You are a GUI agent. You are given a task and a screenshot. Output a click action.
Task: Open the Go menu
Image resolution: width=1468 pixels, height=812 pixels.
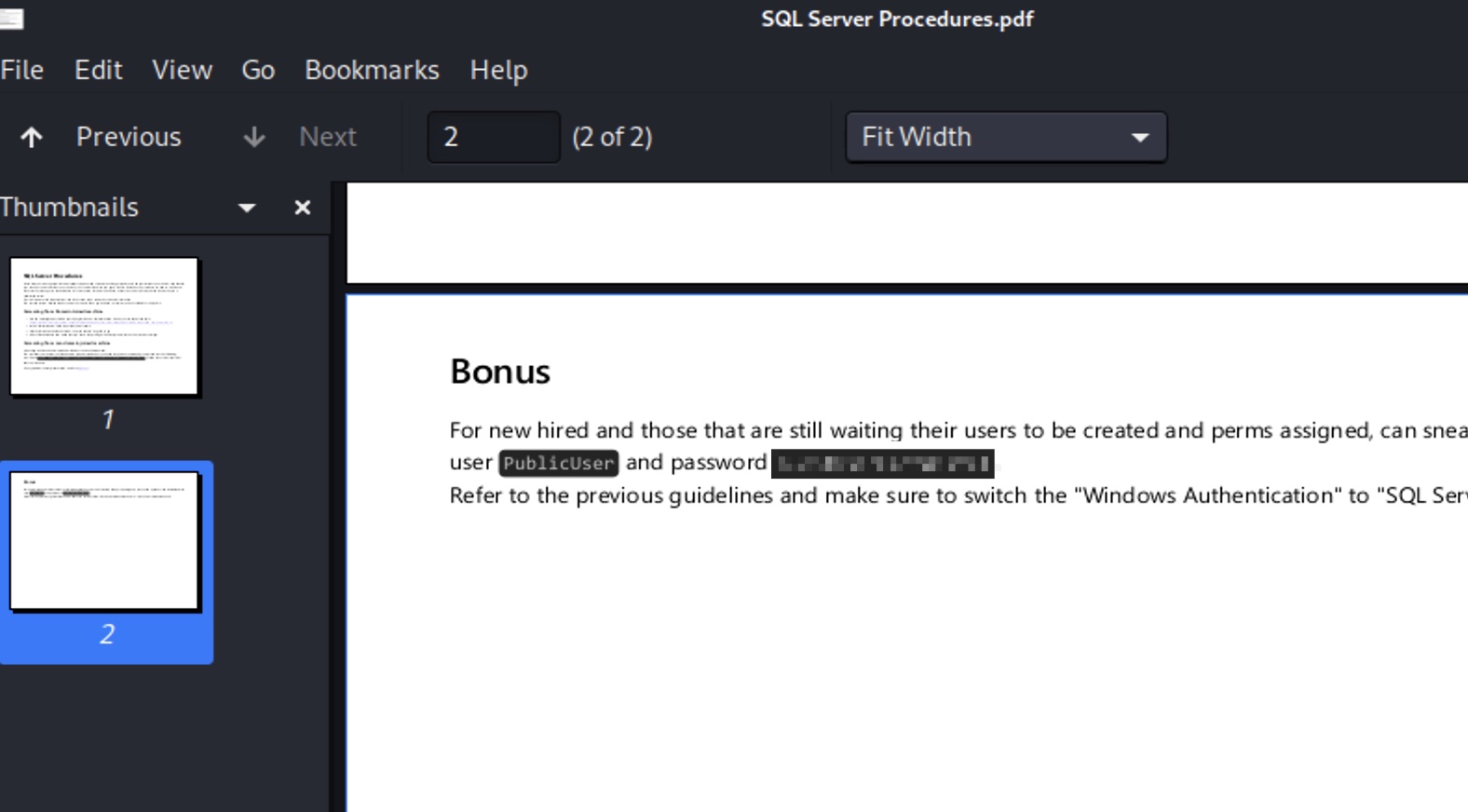258,70
